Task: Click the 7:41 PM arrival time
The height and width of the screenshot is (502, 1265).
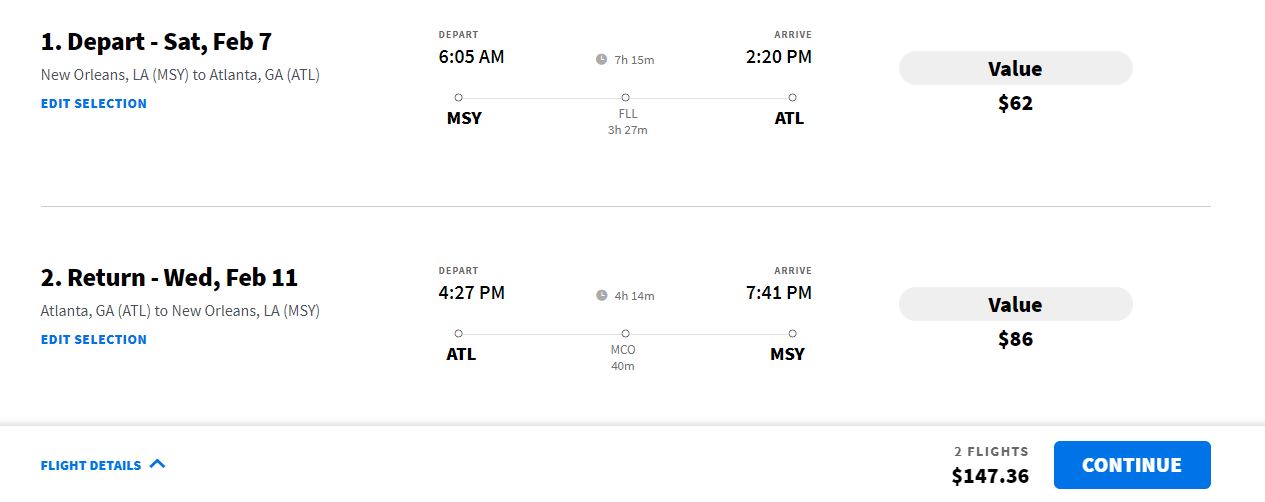Action: point(778,293)
